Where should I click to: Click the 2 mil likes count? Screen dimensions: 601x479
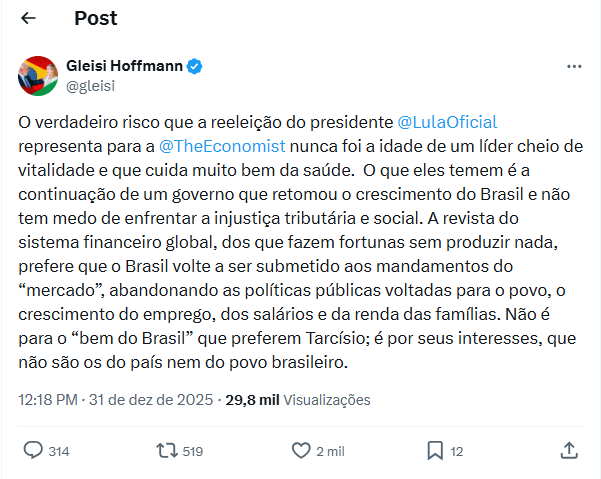pos(330,452)
